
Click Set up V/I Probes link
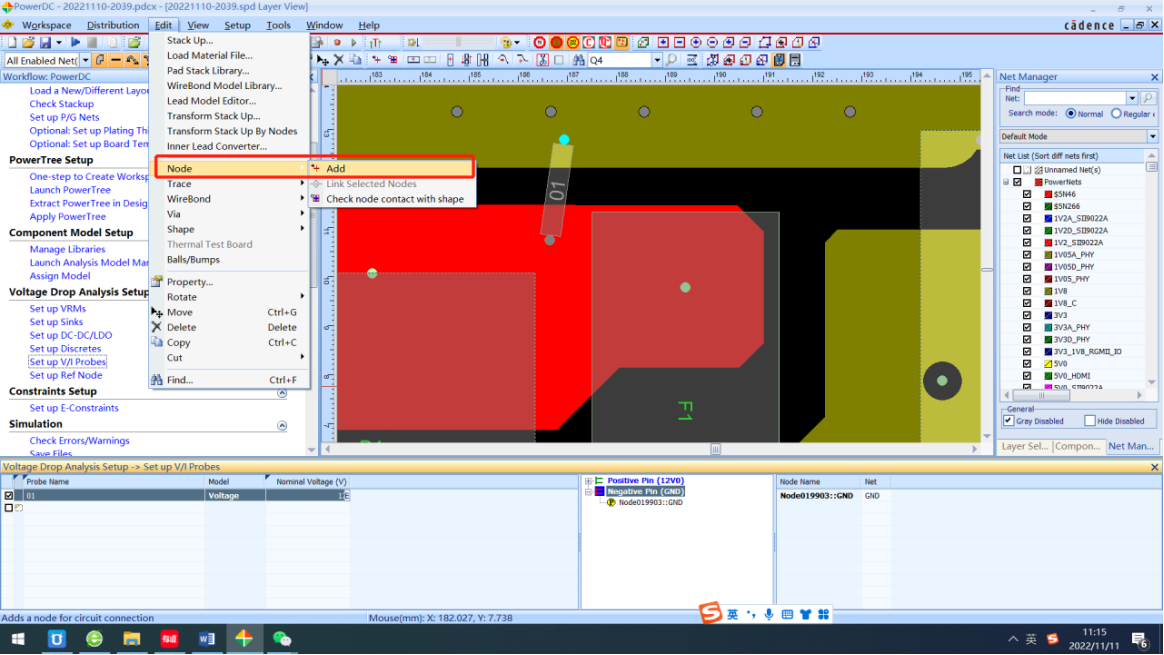[x=68, y=362]
